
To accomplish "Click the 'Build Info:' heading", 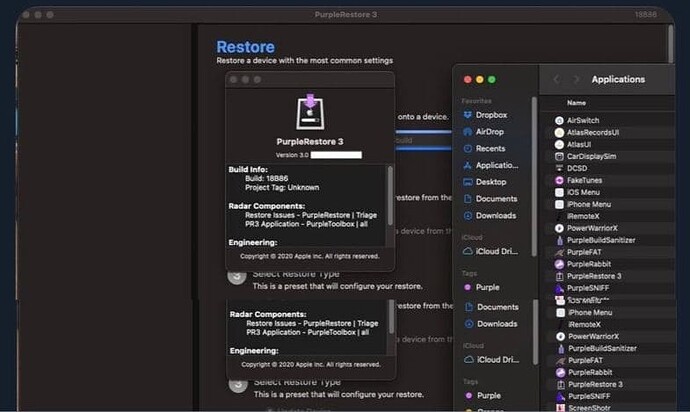I will pyautogui.click(x=248, y=169).
